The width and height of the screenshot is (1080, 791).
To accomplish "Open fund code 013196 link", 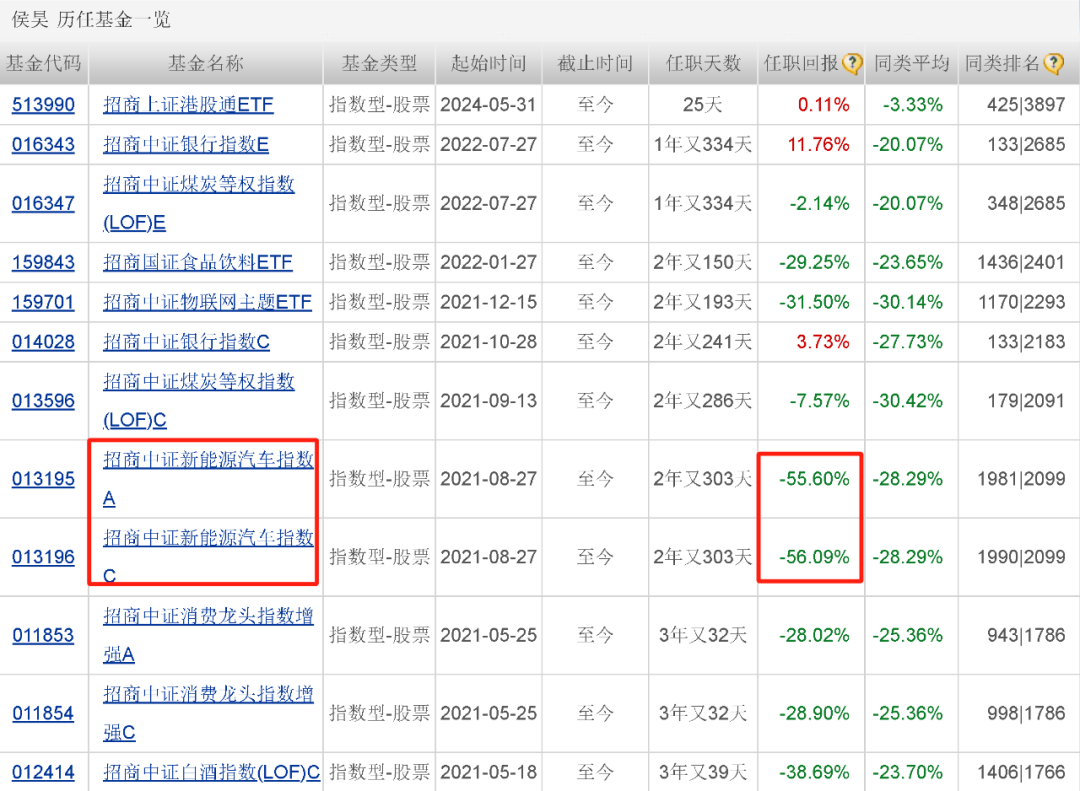I will pyautogui.click(x=43, y=557).
